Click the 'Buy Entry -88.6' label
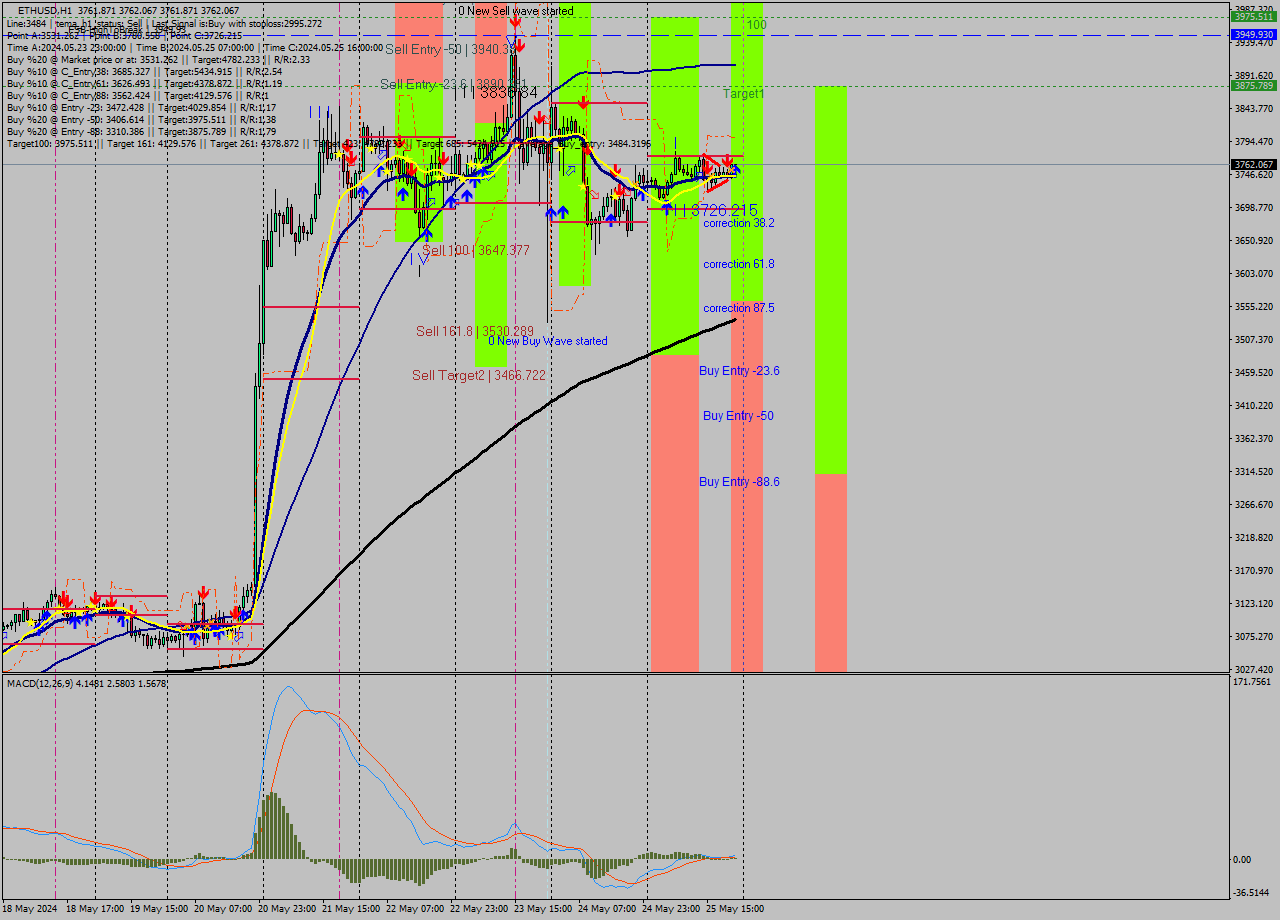1280x920 pixels. tap(739, 482)
